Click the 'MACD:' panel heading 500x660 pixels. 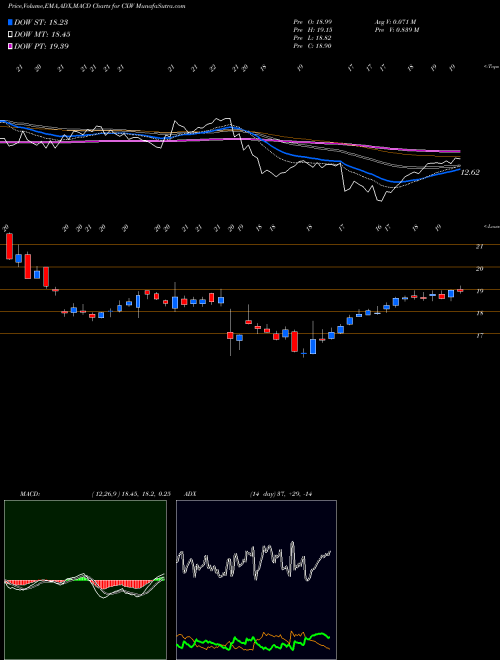29,494
